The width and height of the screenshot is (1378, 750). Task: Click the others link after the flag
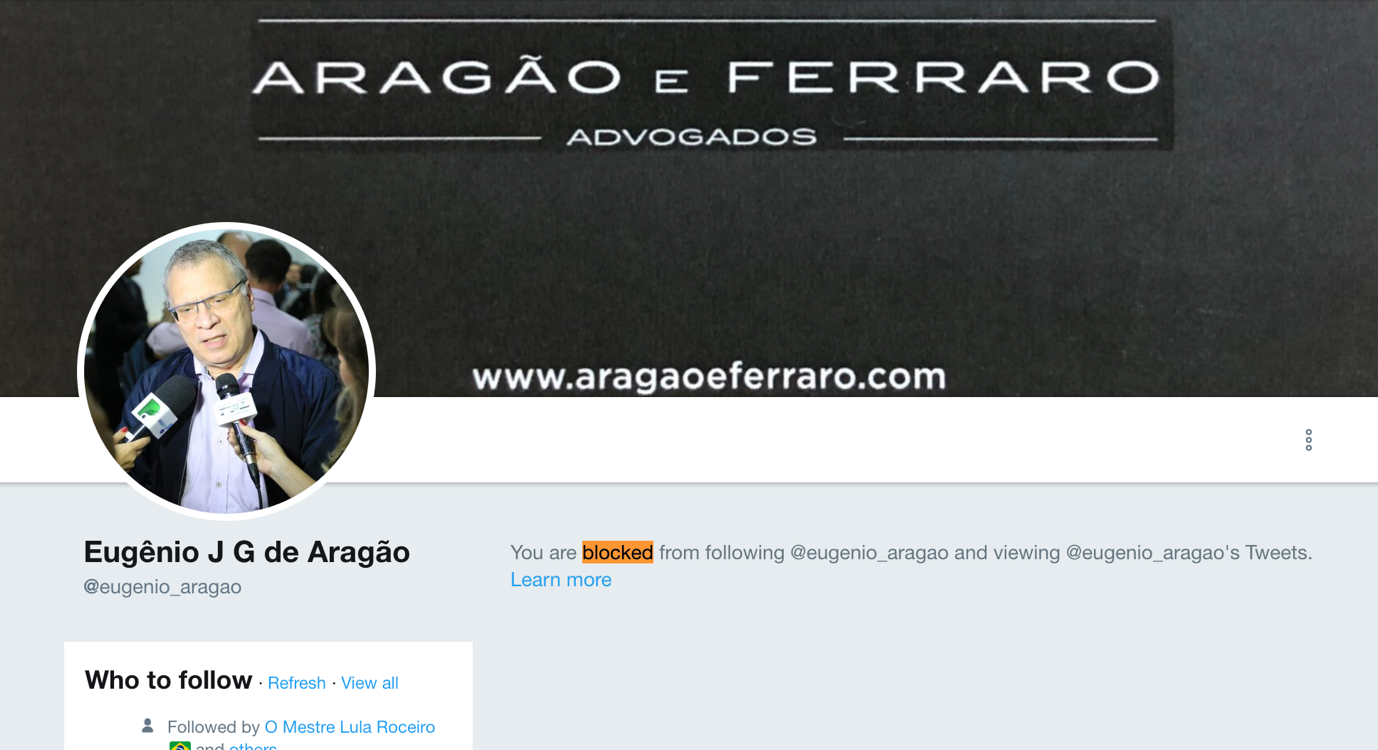[x=253, y=745]
